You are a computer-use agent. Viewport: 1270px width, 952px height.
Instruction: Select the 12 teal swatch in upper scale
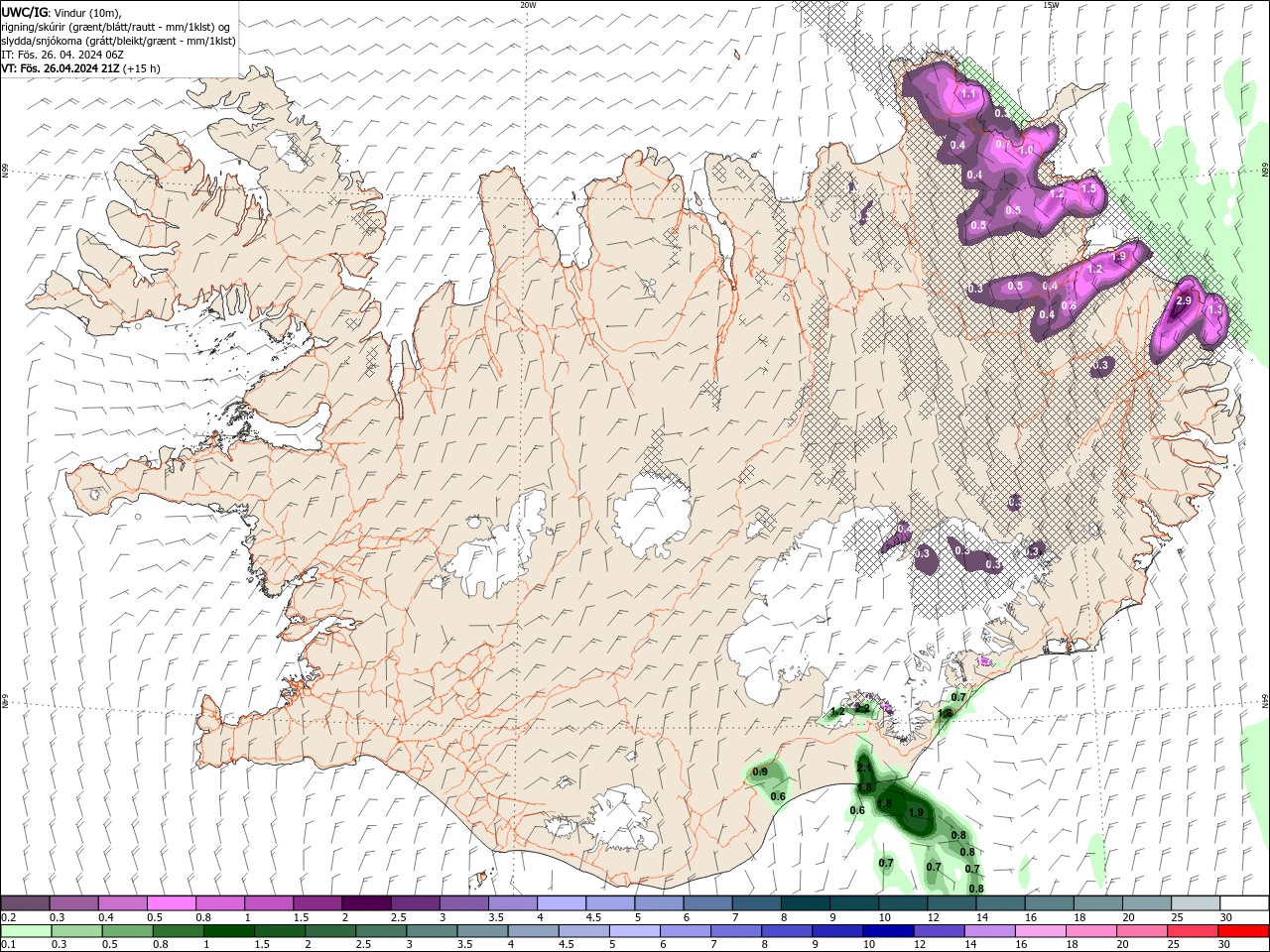(x=951, y=903)
